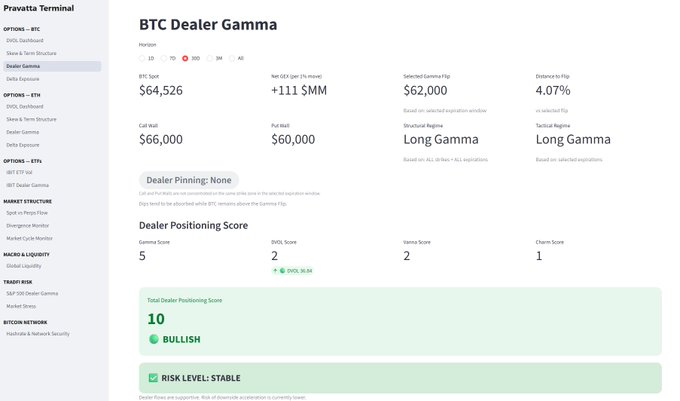Click the Gamma Score value 5
This screenshot has width=680, height=401.
point(142,256)
